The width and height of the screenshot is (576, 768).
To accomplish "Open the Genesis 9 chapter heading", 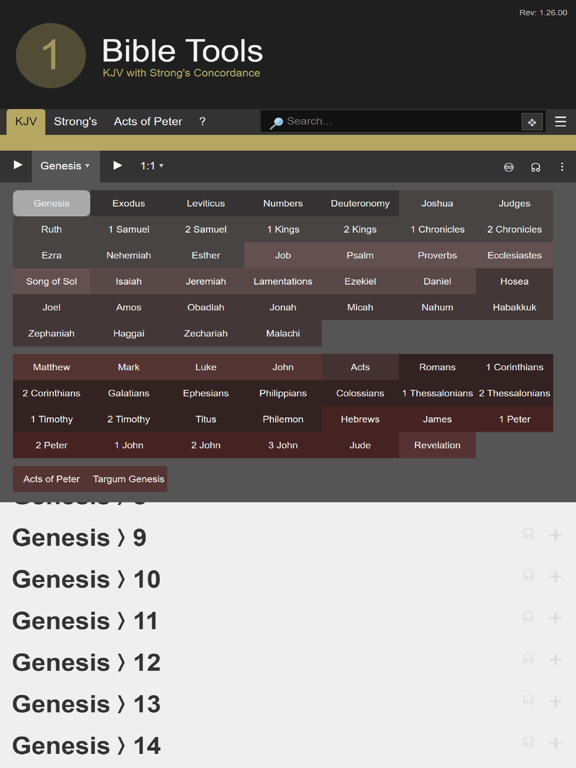I will click(79, 538).
